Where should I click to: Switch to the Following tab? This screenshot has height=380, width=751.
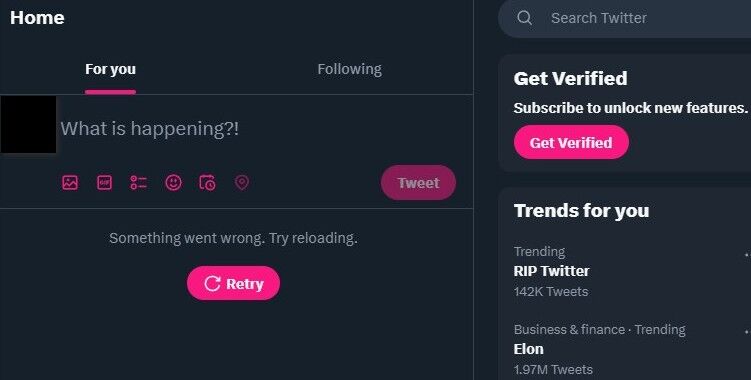[350, 69]
